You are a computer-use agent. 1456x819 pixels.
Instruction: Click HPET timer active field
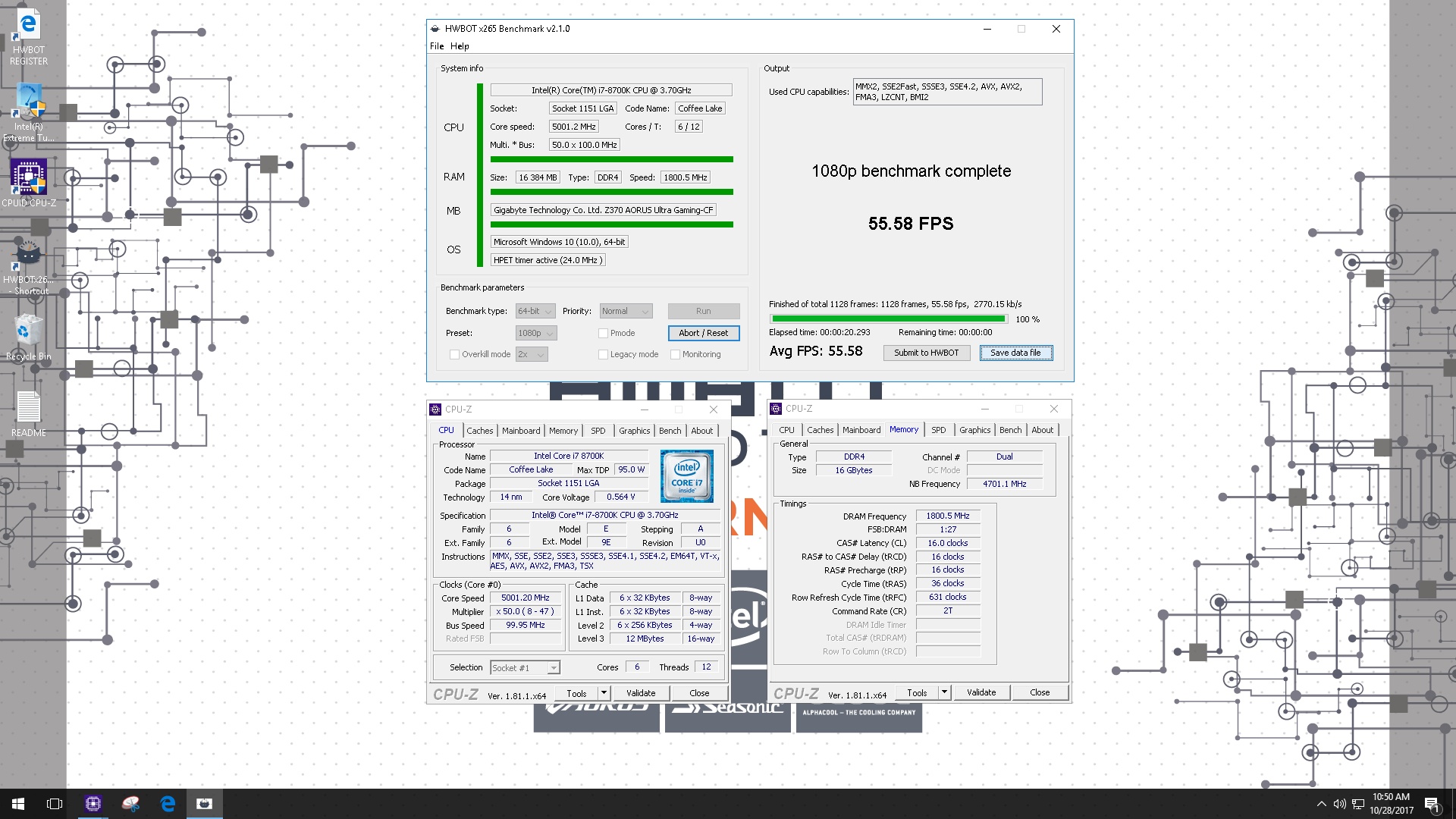(x=548, y=260)
